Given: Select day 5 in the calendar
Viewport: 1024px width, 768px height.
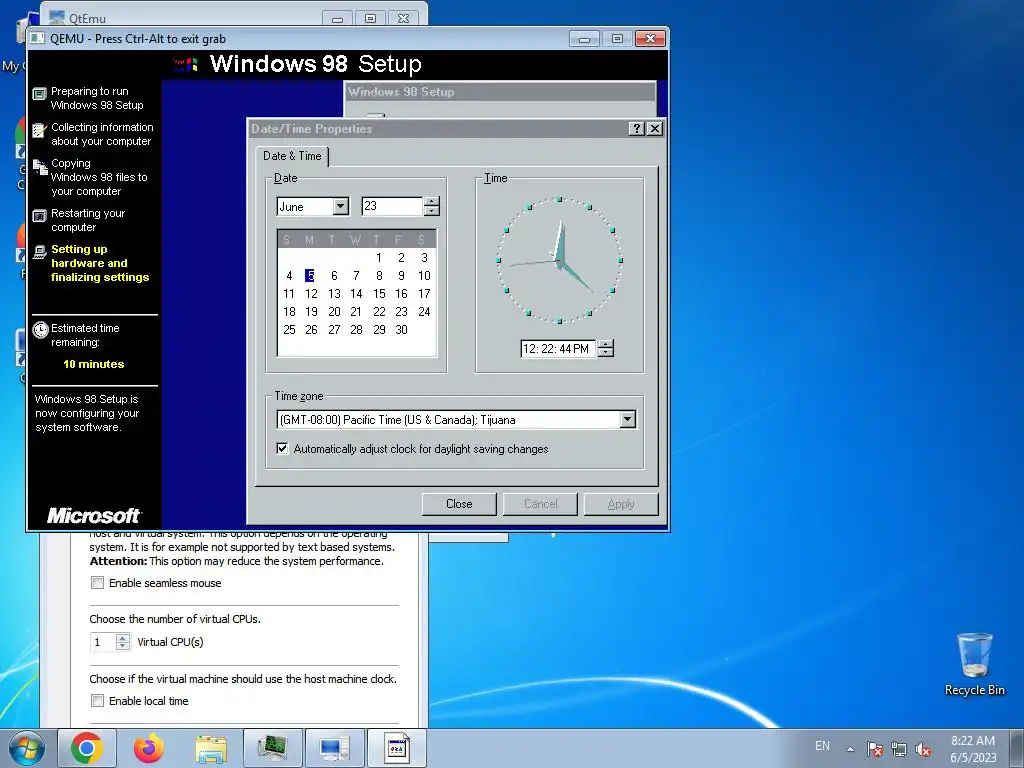Looking at the screenshot, I should (310, 276).
